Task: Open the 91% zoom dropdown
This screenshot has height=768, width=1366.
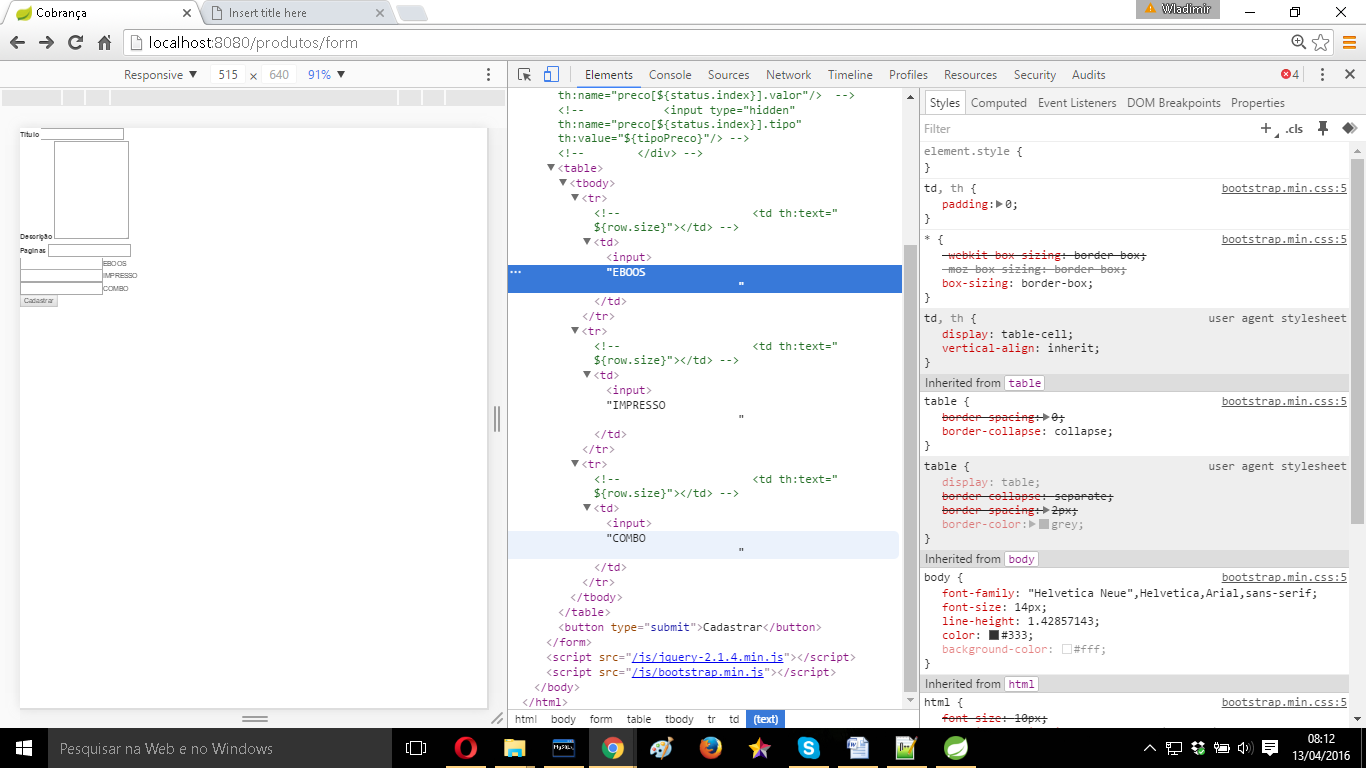Action: coord(326,75)
